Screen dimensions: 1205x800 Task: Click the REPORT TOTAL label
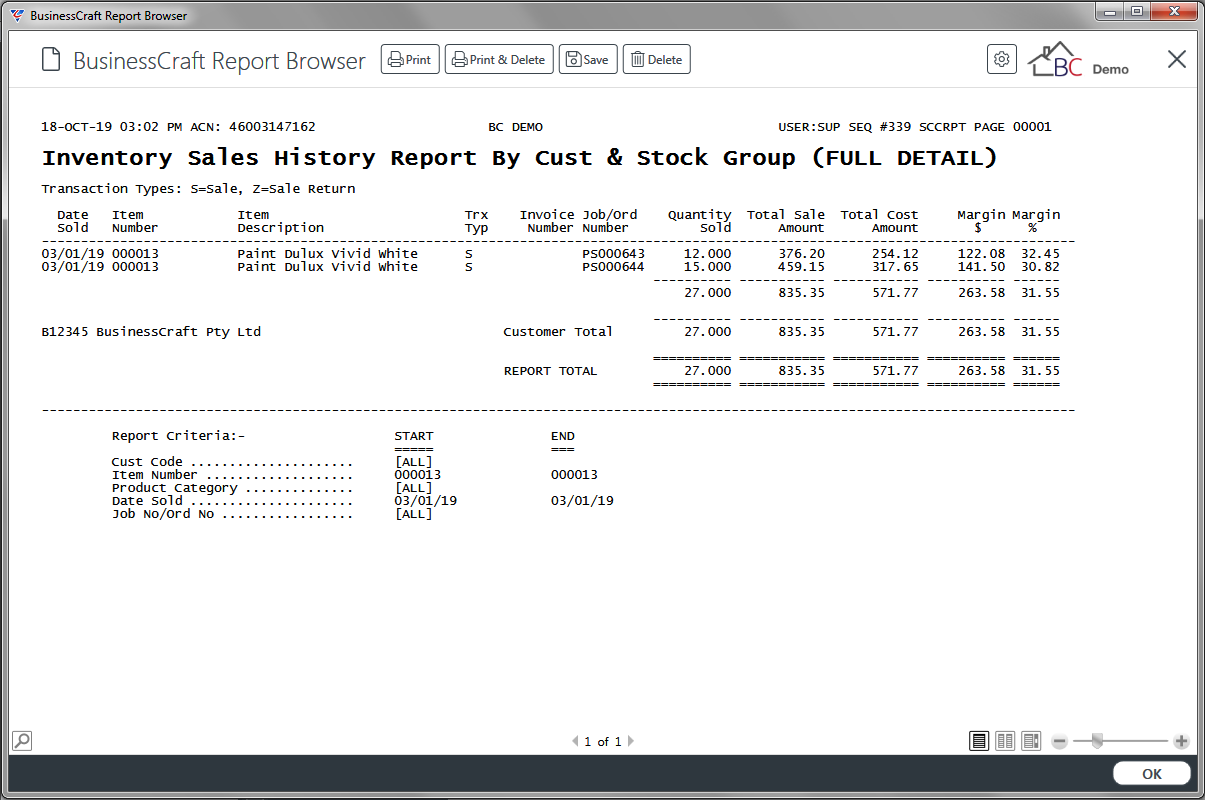(550, 371)
